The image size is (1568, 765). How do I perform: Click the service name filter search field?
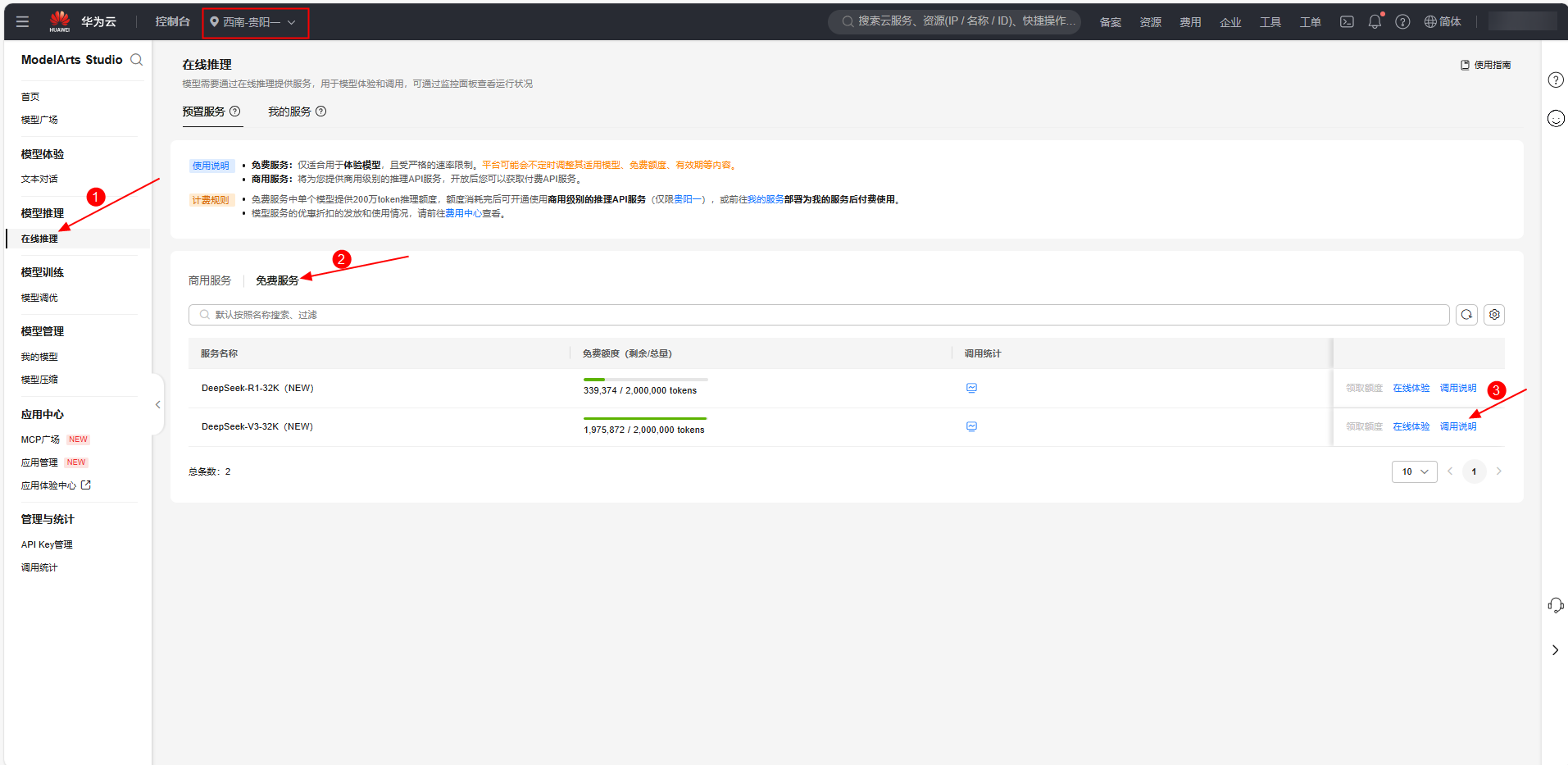click(x=819, y=315)
